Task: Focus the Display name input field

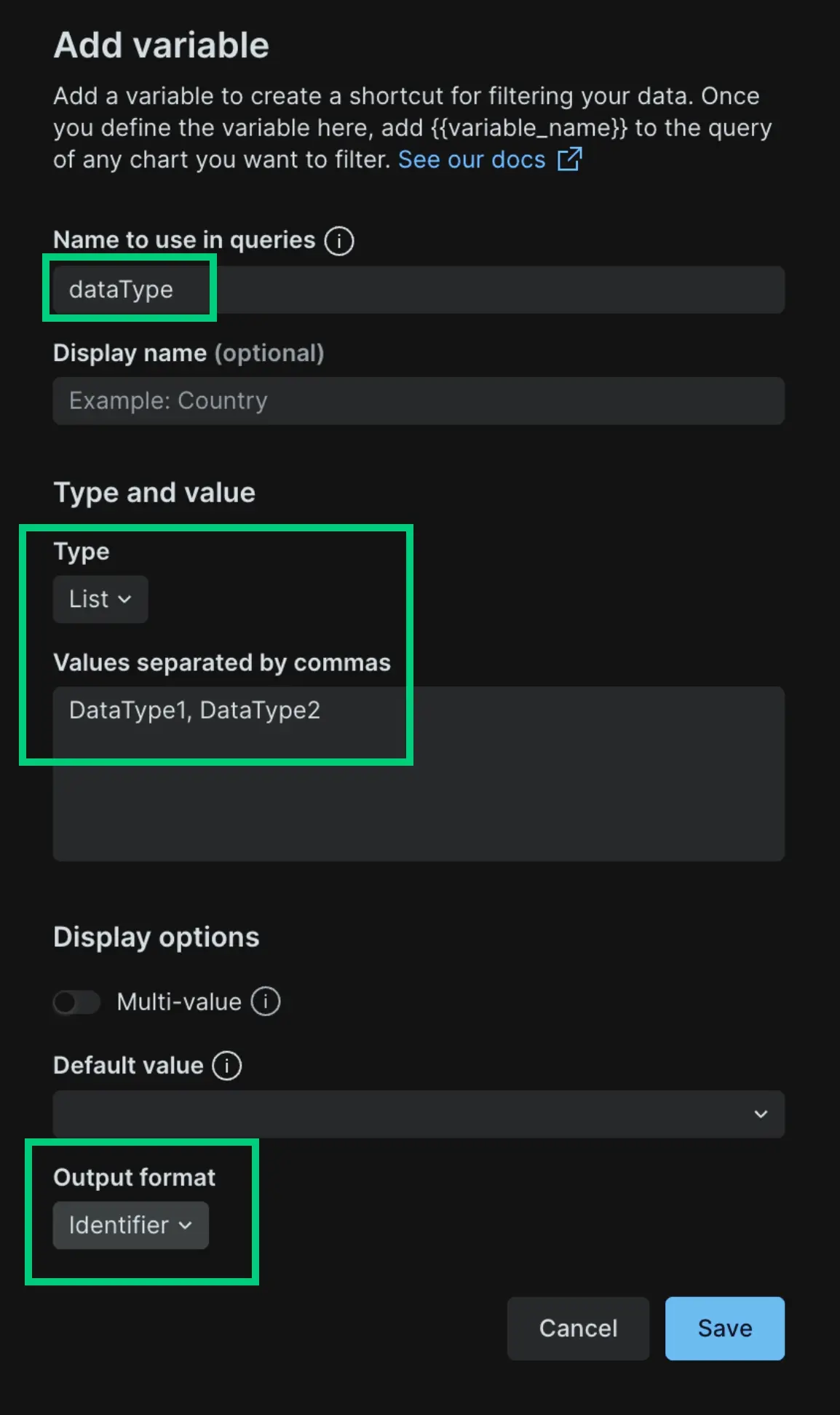Action: (x=419, y=401)
